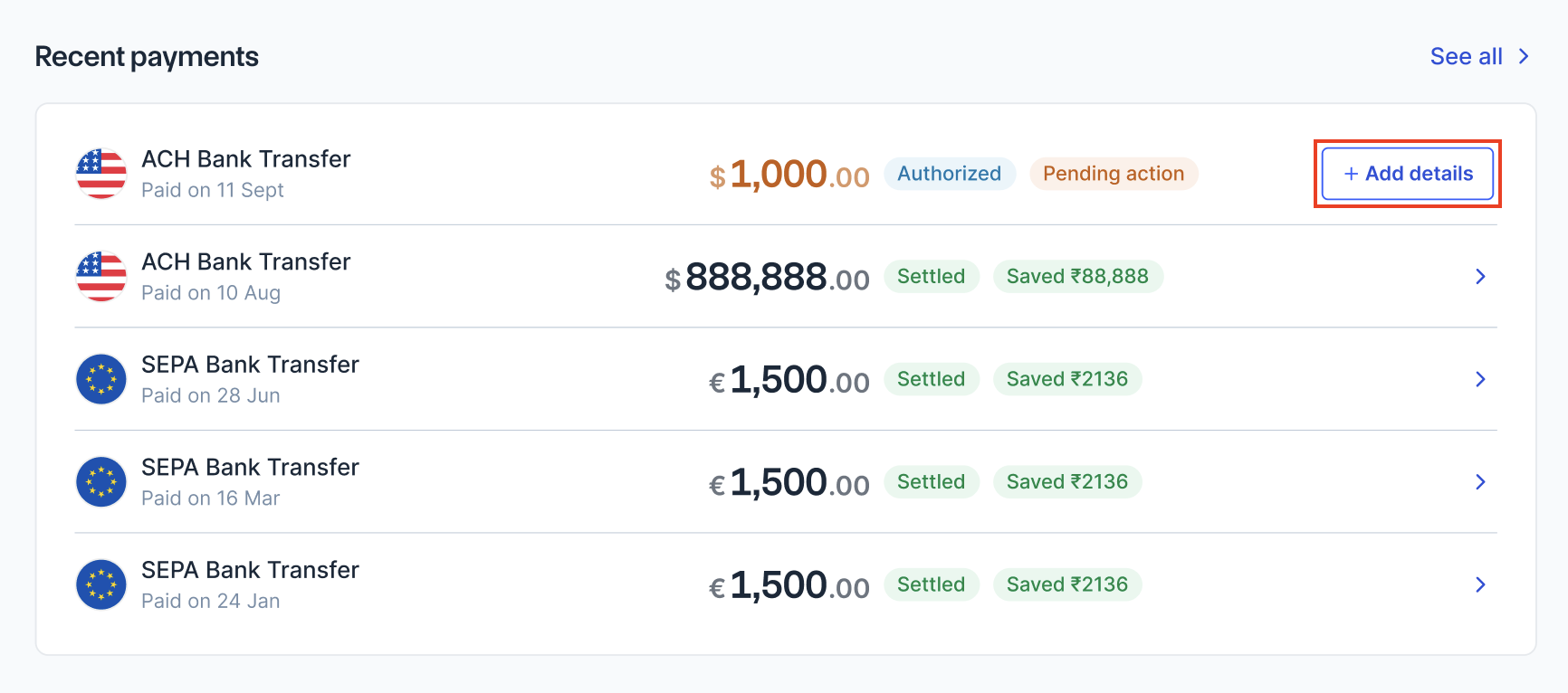
Task: Click the Pending action status badge
Action: (x=1113, y=173)
